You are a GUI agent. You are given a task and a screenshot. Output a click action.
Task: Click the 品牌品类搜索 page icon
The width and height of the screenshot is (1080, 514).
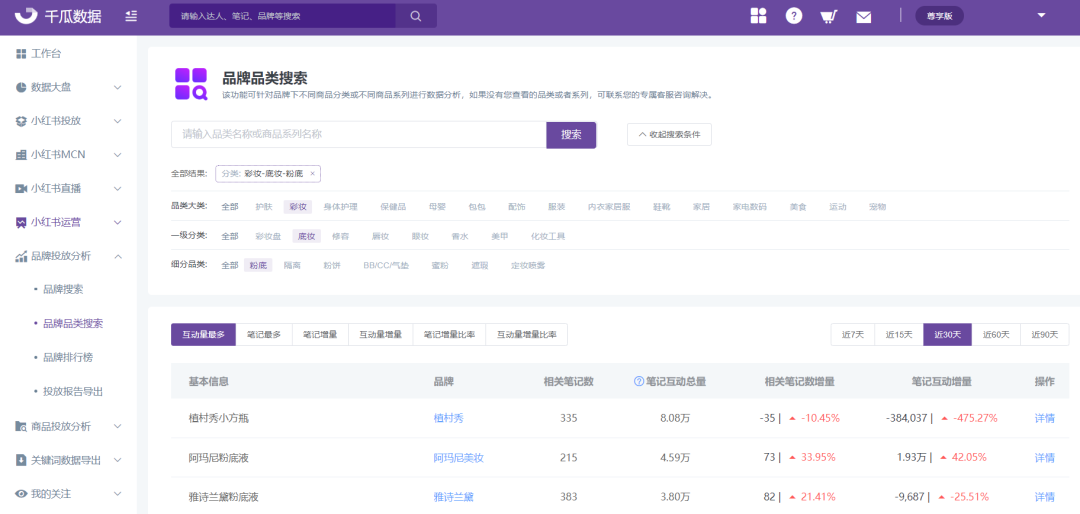click(191, 84)
